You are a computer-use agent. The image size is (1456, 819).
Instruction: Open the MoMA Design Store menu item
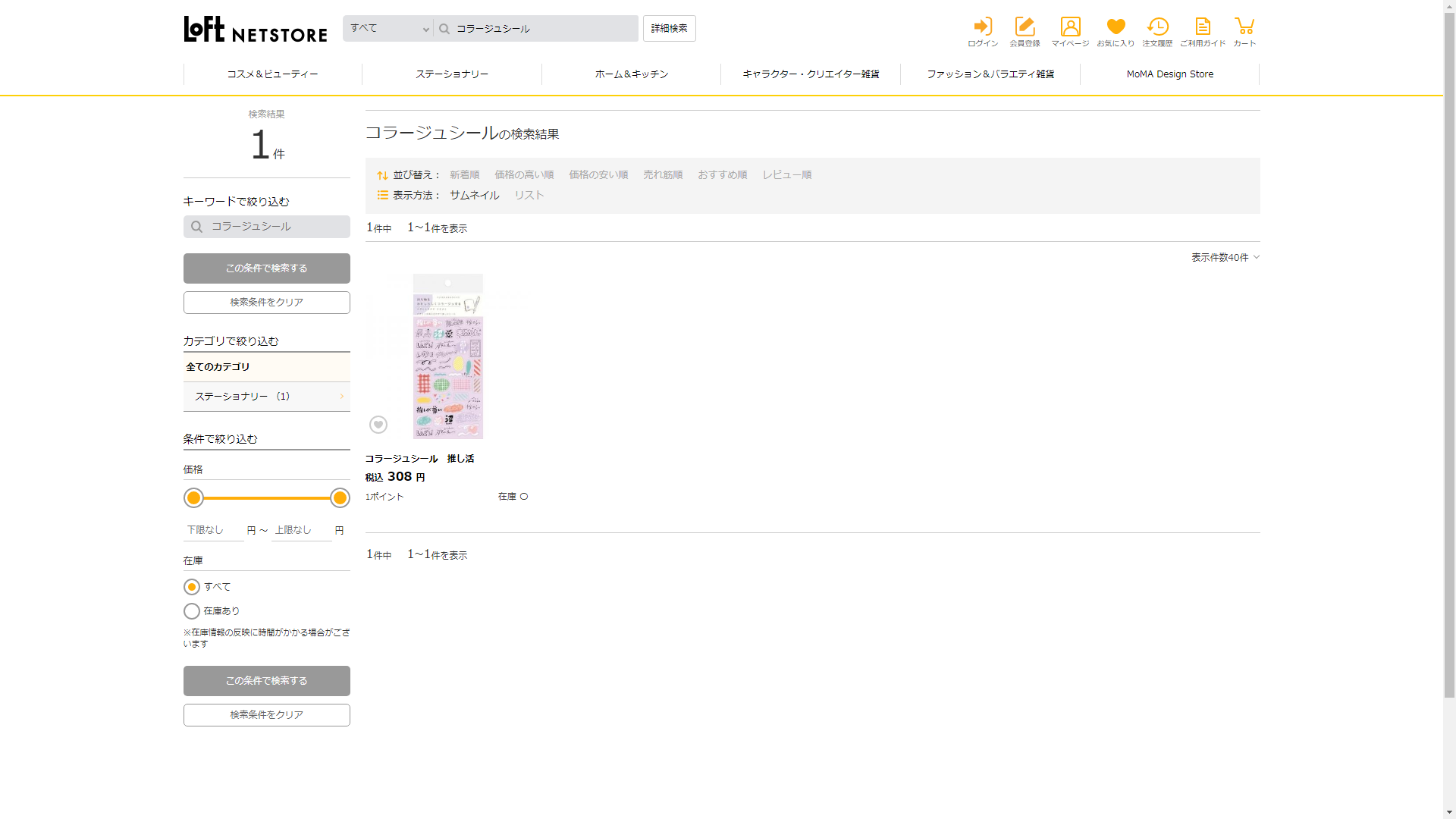[1169, 74]
